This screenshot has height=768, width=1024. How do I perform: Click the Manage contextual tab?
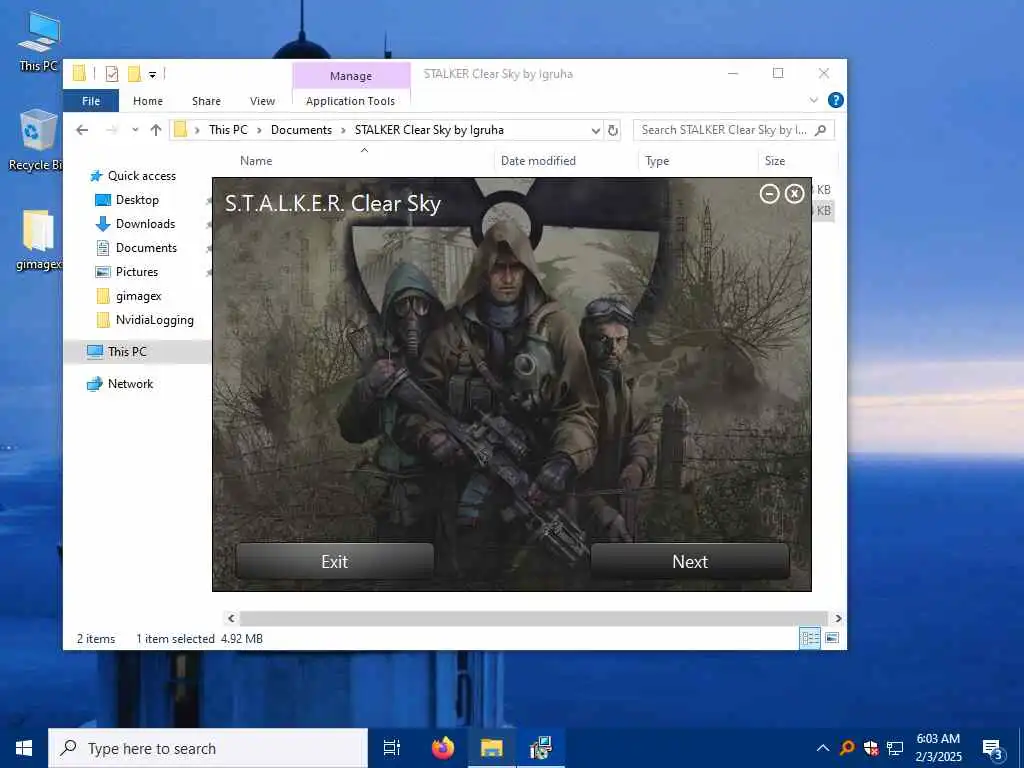[351, 76]
